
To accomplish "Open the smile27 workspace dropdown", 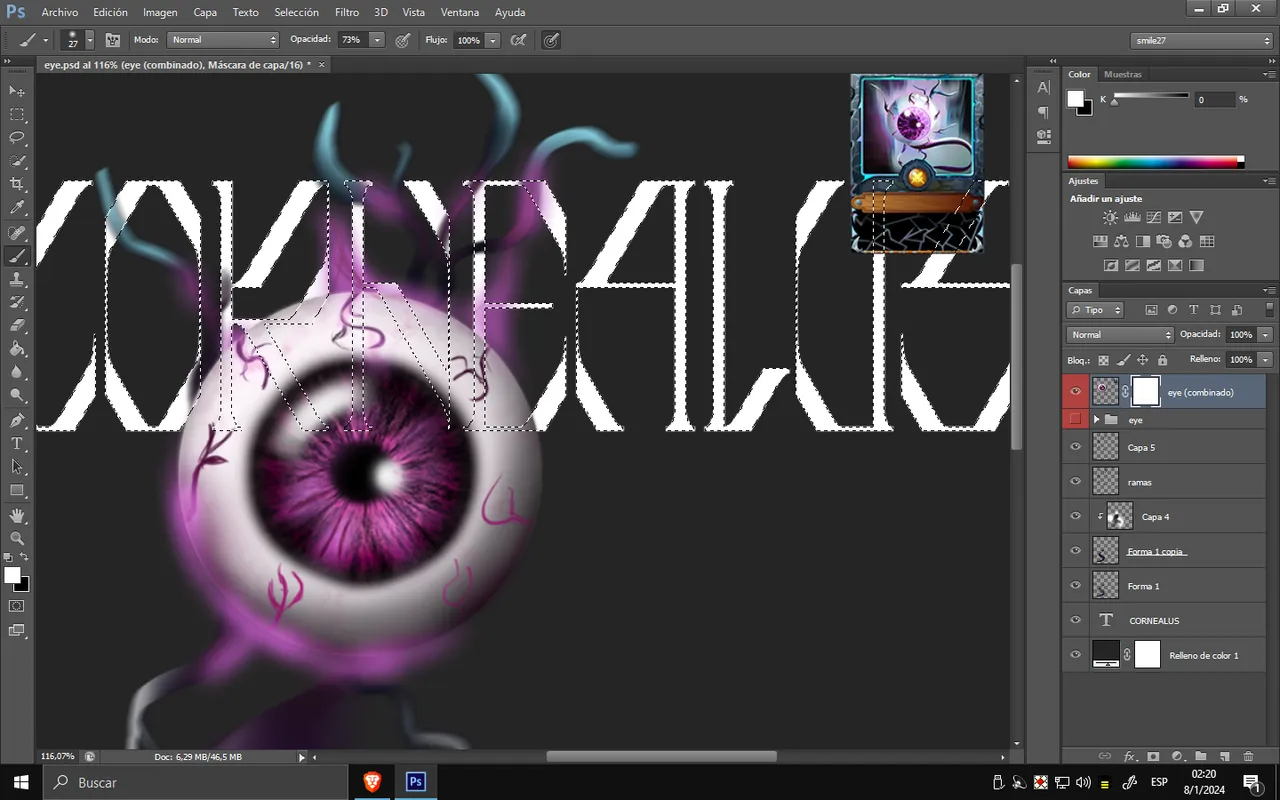I will point(1201,40).
